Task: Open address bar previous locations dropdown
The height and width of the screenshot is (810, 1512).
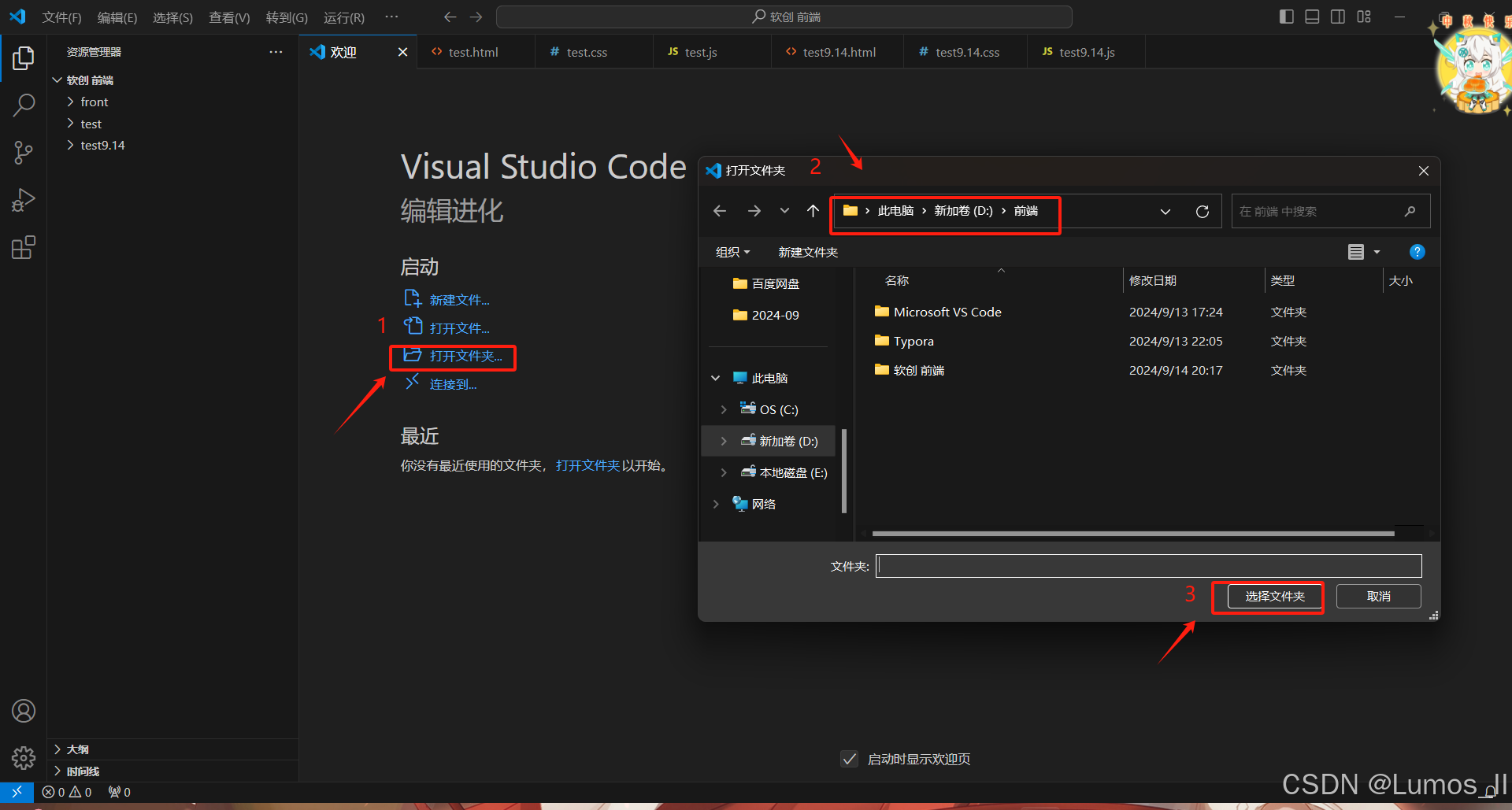Action: 1165,211
